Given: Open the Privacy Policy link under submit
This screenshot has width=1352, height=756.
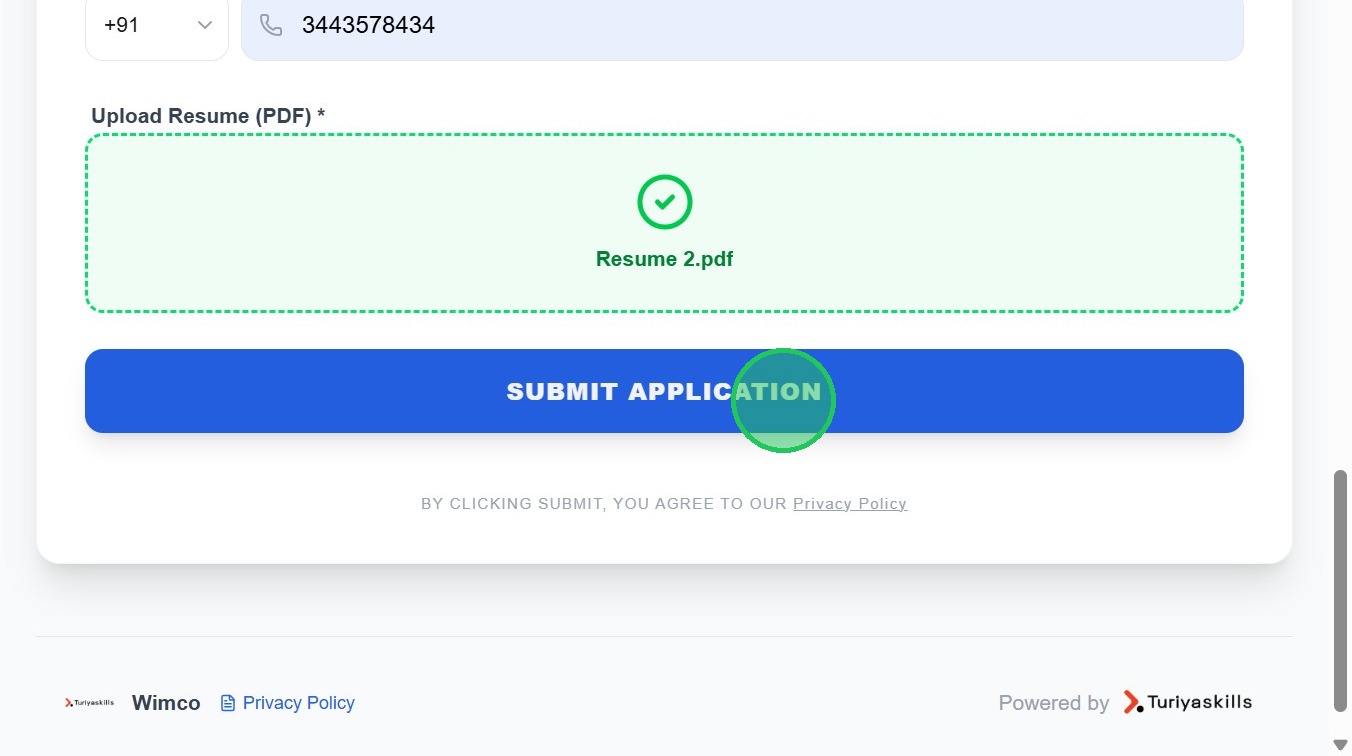Looking at the screenshot, I should pos(850,504).
